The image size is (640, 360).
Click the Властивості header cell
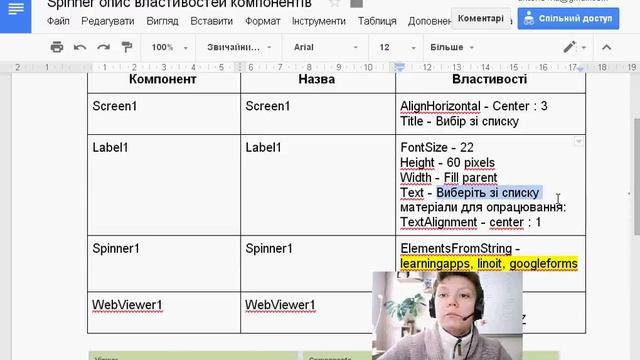489,79
